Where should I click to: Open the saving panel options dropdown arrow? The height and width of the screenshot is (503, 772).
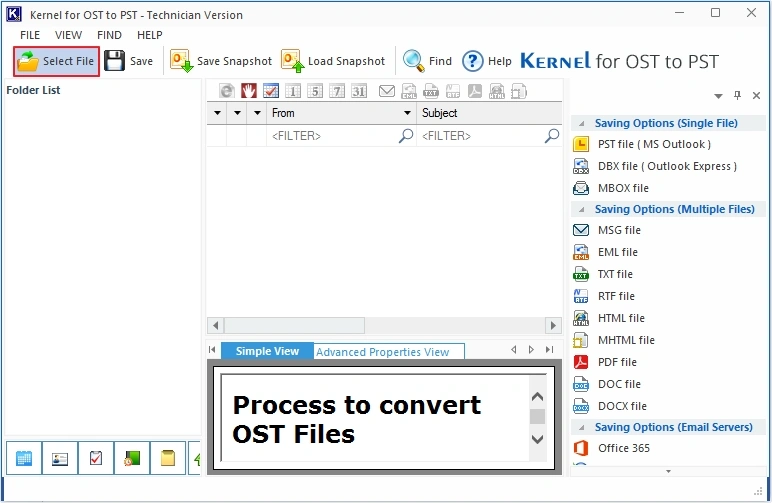click(x=718, y=96)
